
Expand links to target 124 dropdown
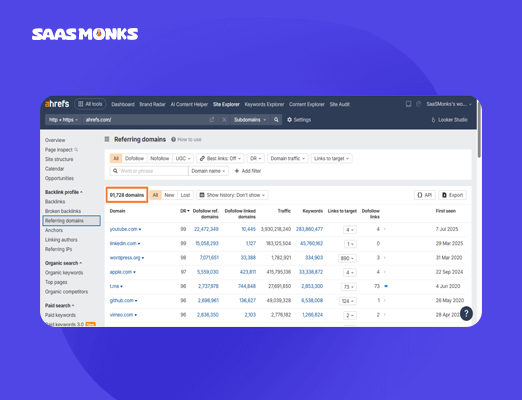click(x=348, y=301)
